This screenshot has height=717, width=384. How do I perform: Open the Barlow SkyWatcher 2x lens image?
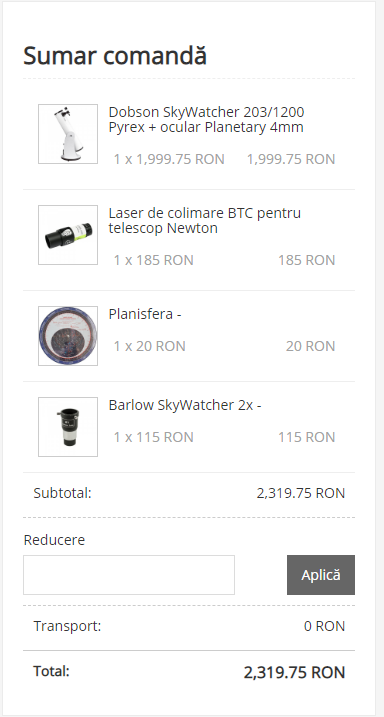[68, 427]
